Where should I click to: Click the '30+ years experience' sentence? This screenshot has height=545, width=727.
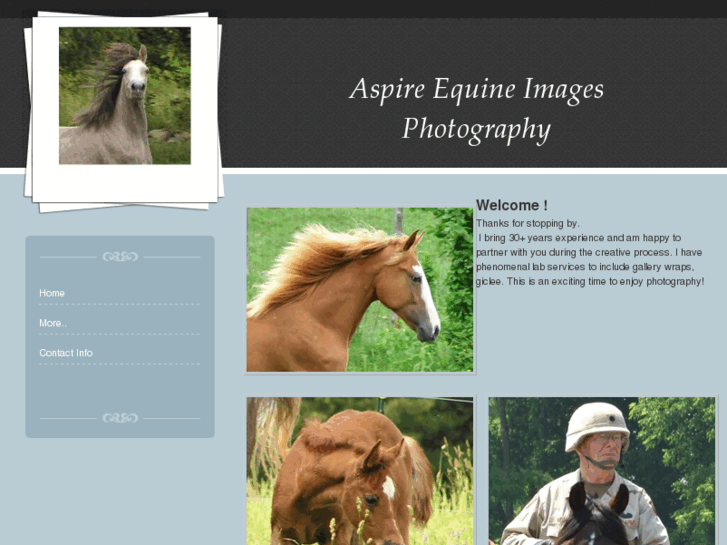point(580,238)
